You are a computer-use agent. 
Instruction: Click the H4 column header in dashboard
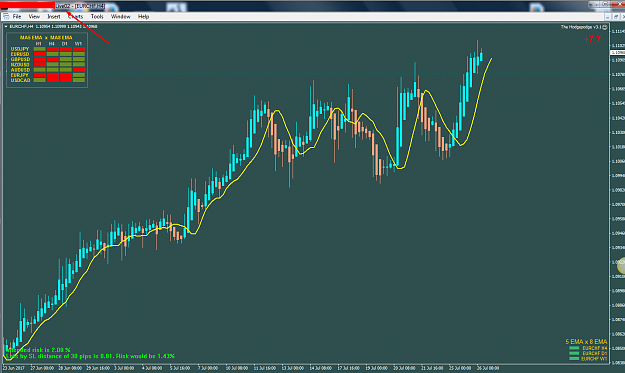click(x=52, y=43)
